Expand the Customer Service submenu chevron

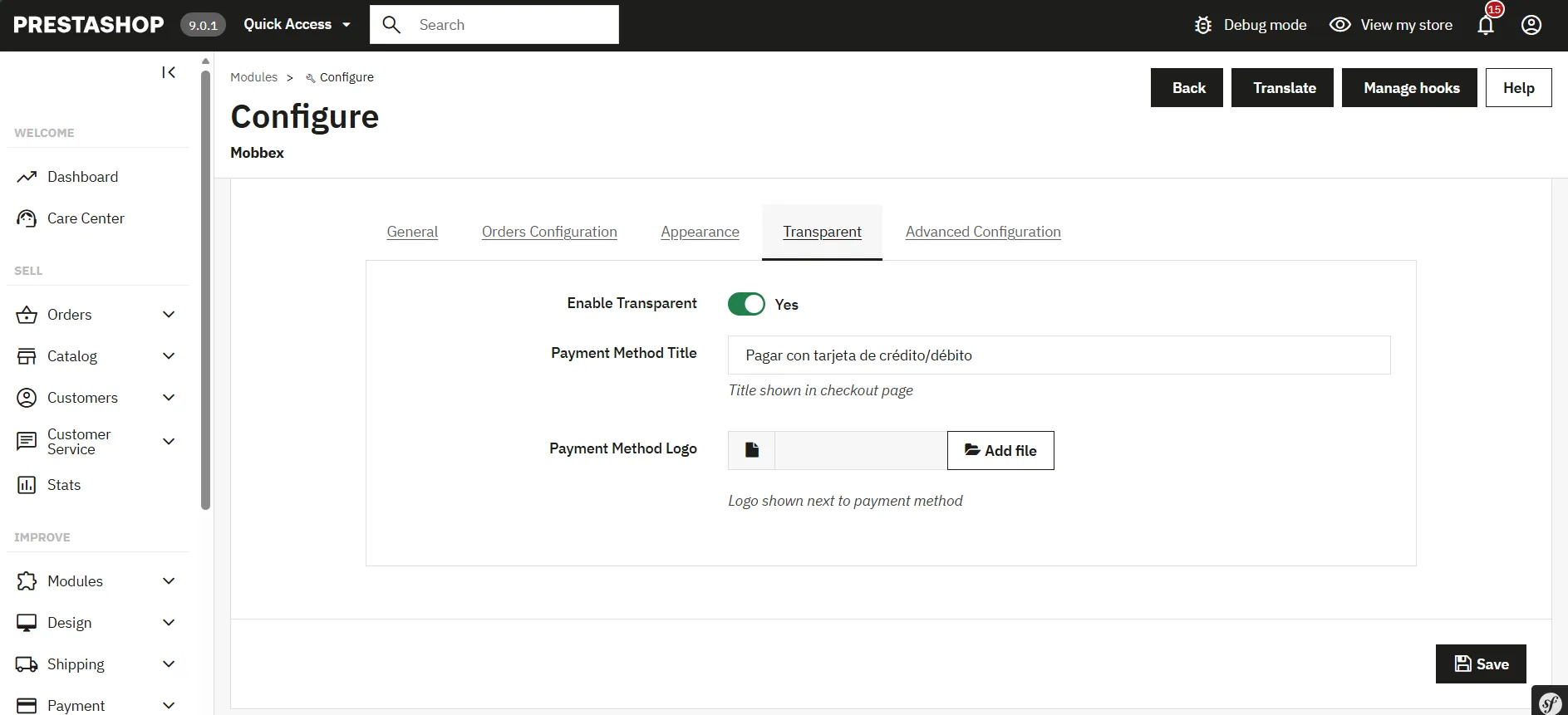pos(169,441)
